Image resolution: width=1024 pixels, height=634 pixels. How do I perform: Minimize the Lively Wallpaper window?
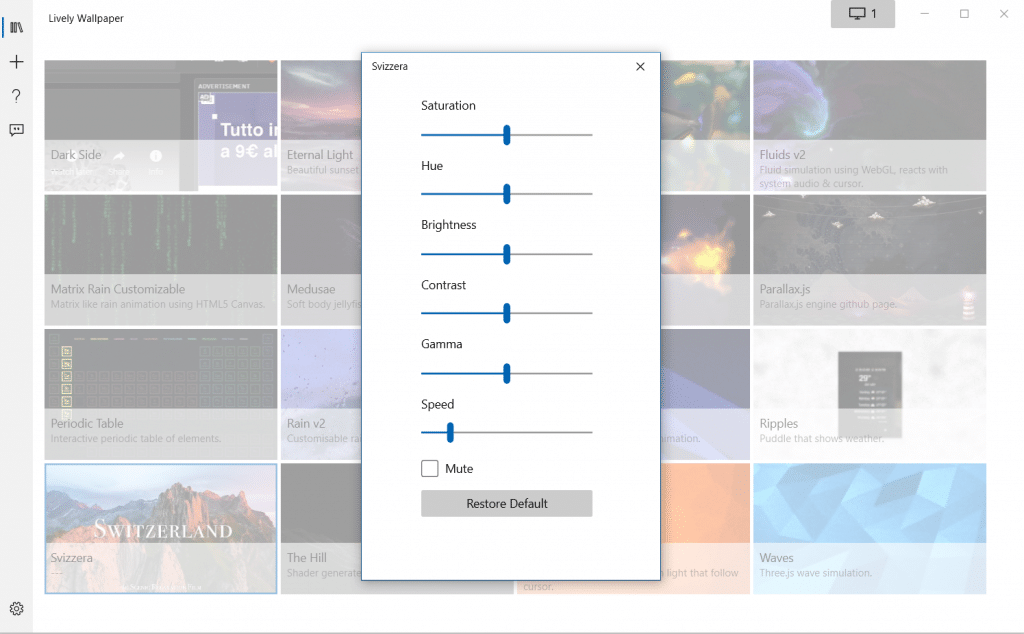click(x=925, y=14)
